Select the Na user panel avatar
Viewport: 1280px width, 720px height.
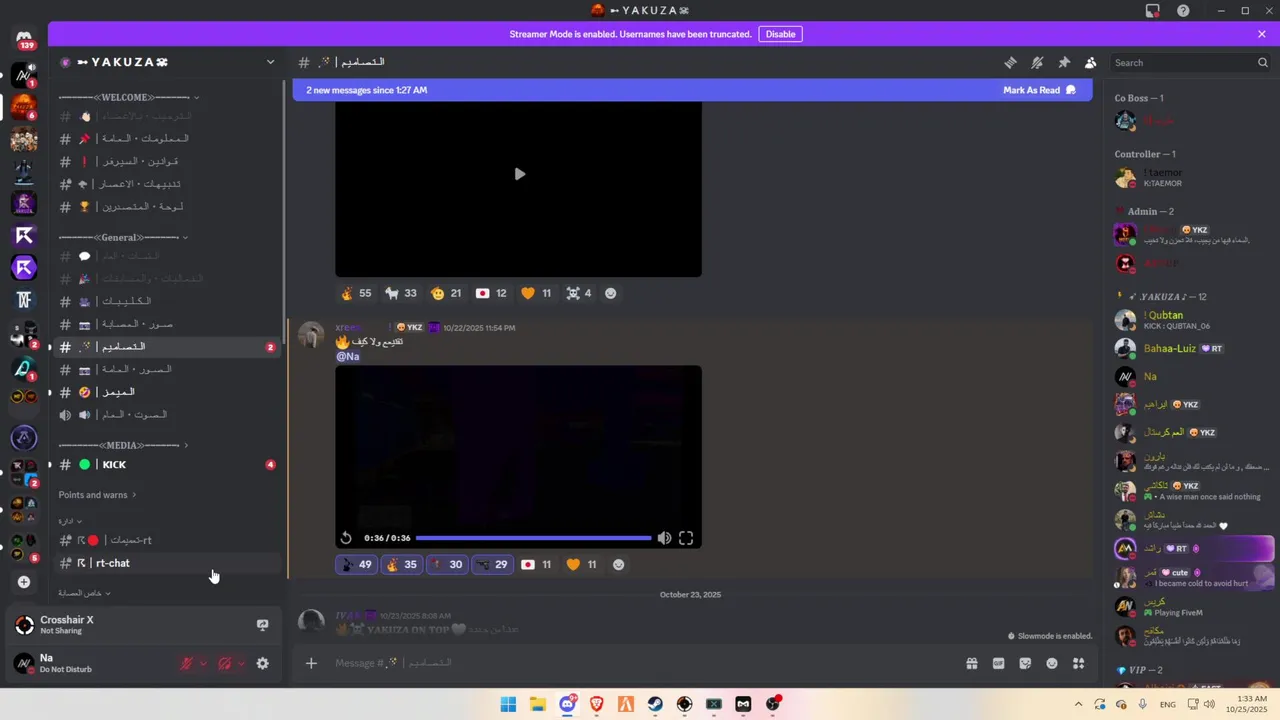pyautogui.click(x=24, y=663)
